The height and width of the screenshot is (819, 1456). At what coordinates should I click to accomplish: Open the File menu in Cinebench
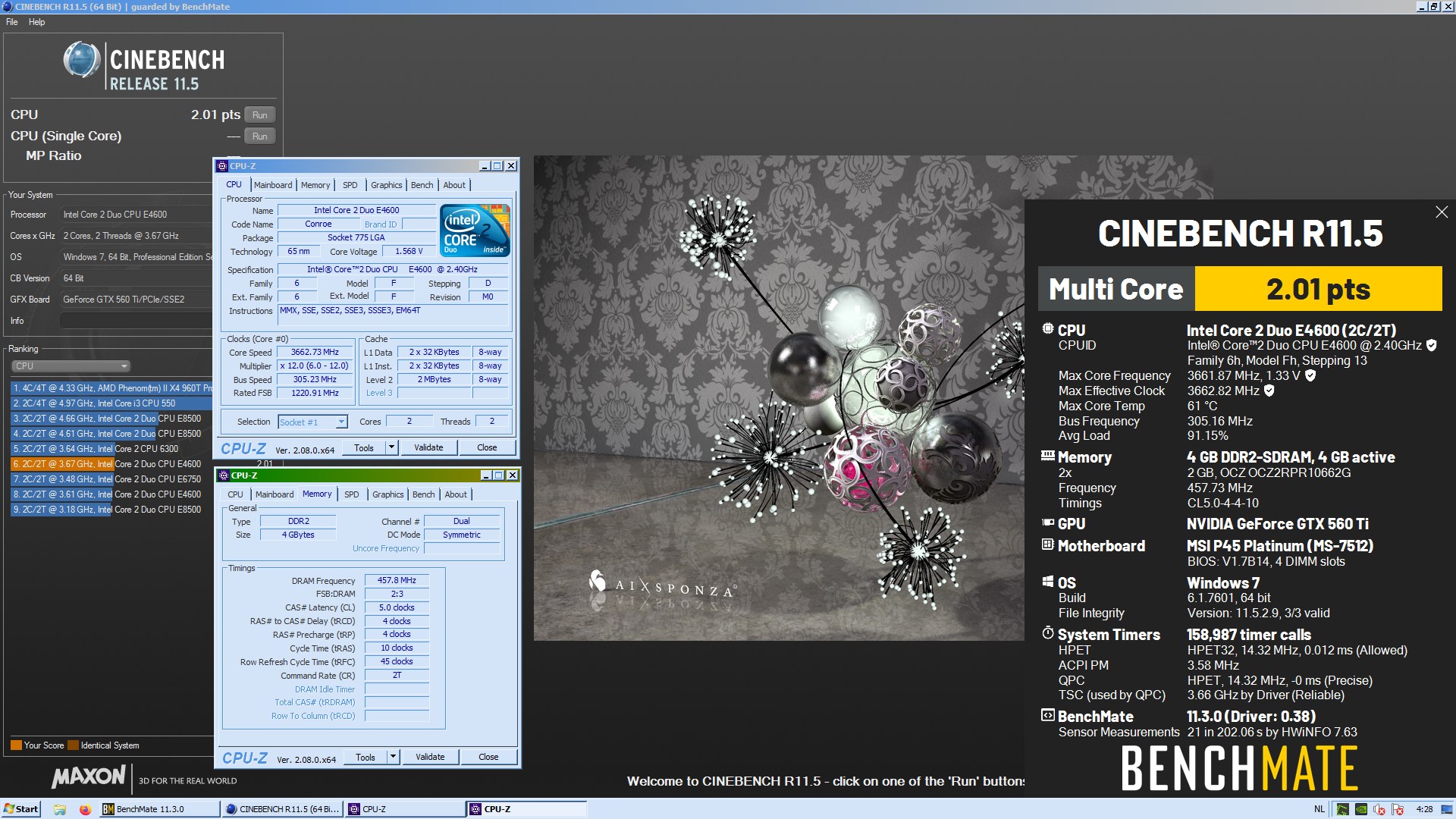pos(12,22)
